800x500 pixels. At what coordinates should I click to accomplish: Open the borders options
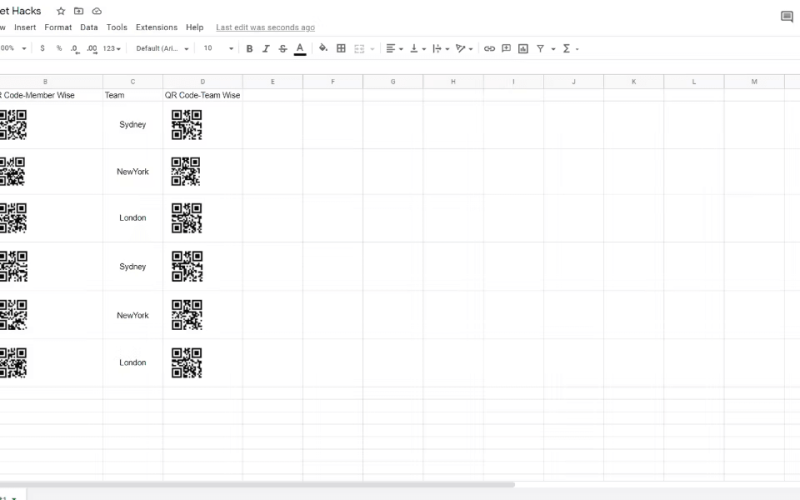[341, 48]
